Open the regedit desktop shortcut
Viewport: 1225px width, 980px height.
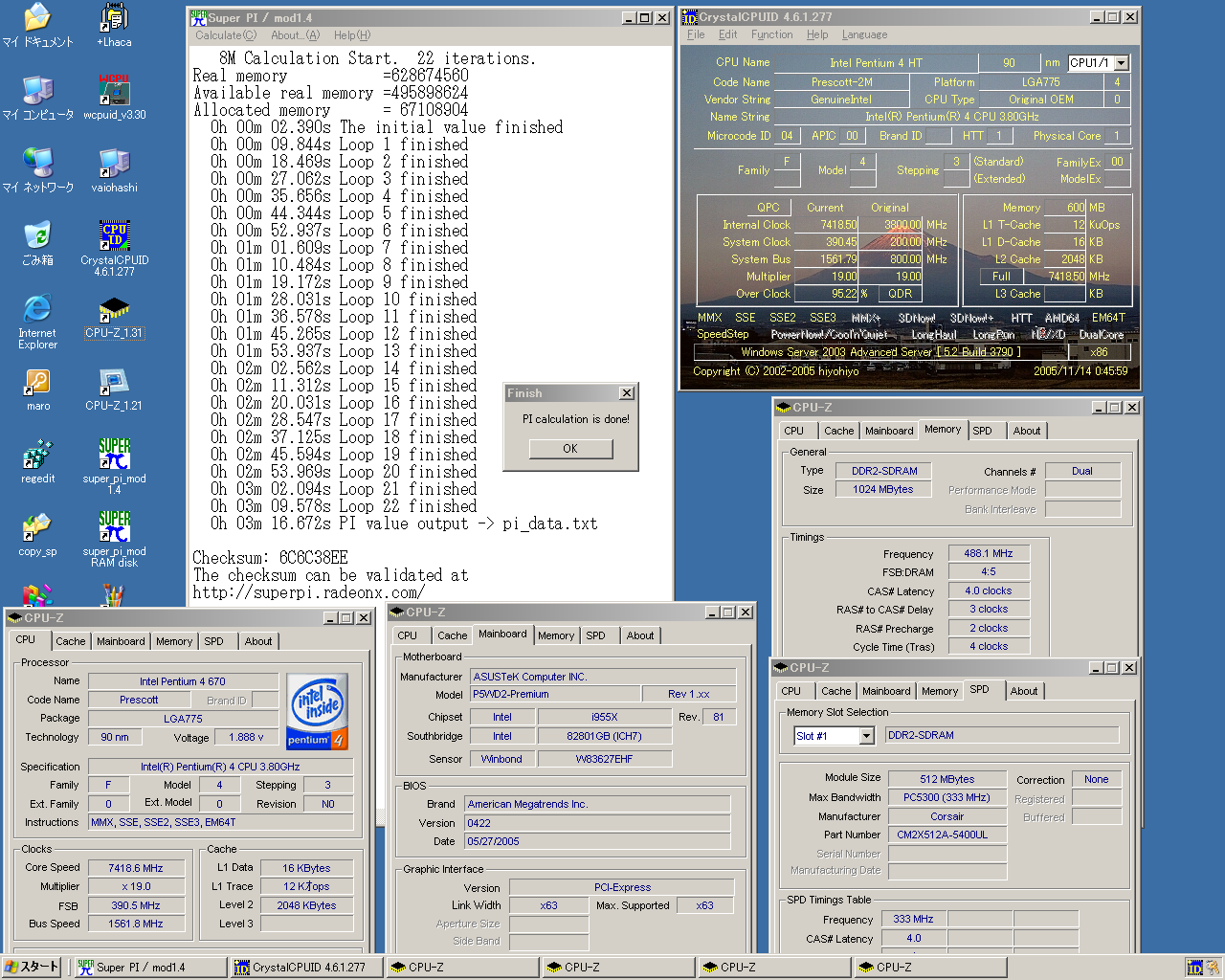tap(37, 461)
